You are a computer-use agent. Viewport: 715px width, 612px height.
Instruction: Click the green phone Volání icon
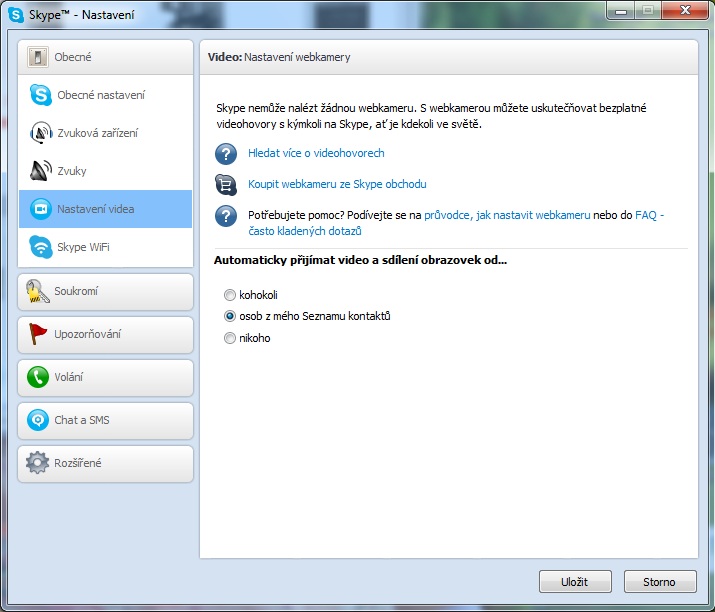tap(37, 377)
